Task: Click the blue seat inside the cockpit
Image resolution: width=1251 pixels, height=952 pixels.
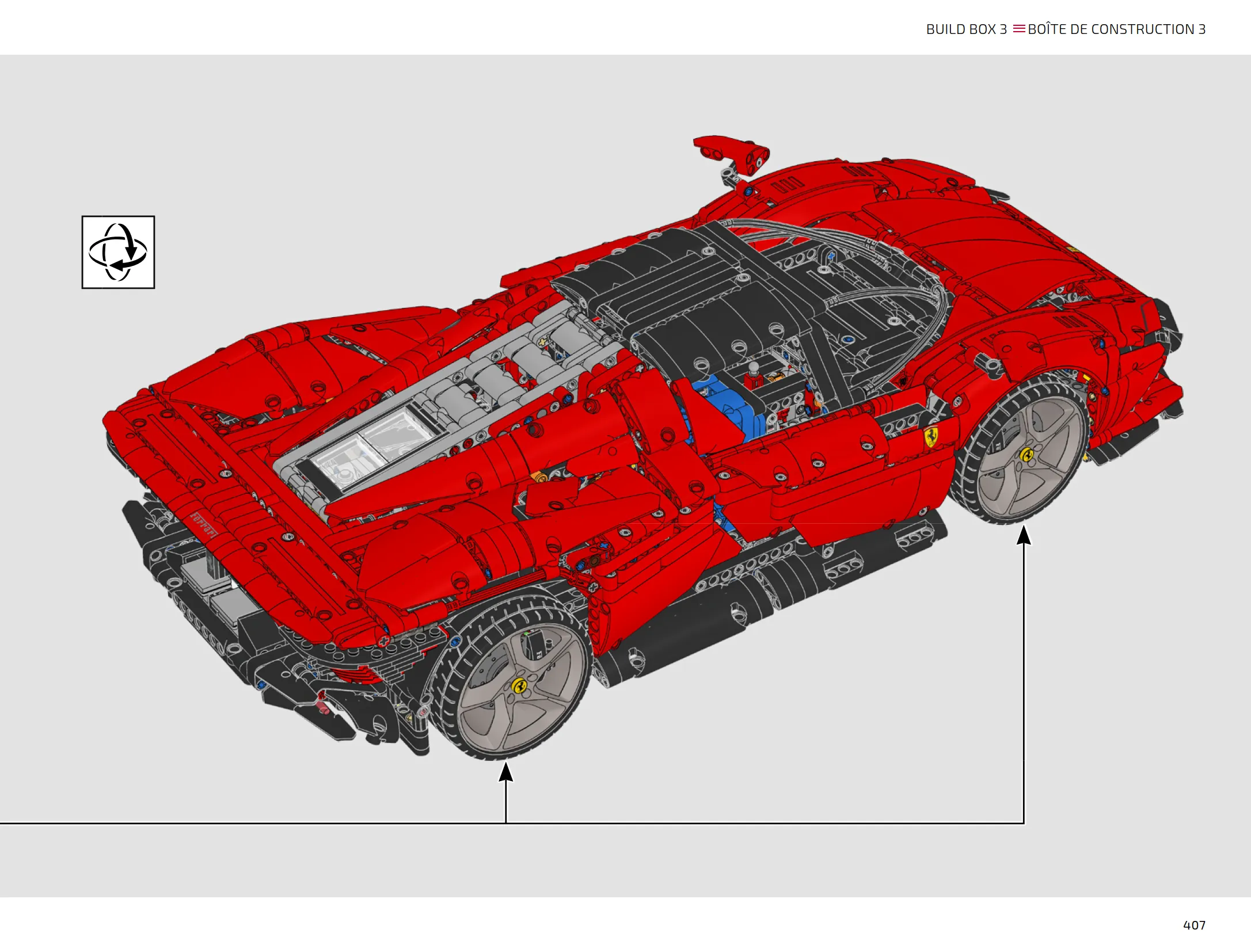Action: 727,408
